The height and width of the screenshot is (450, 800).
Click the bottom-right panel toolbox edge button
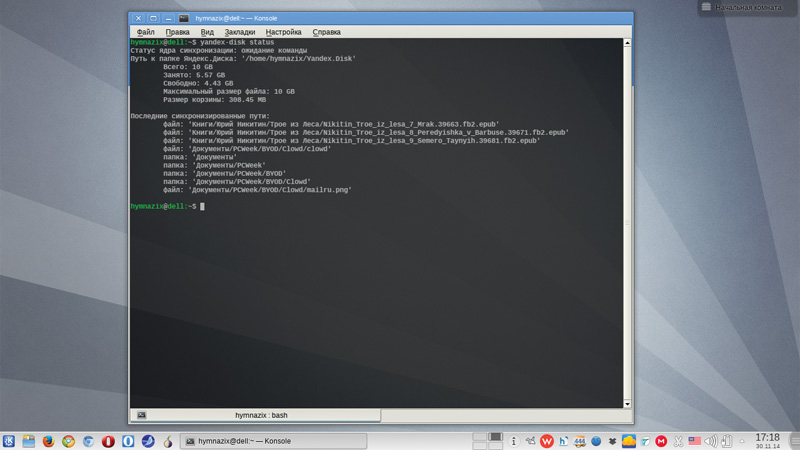click(795, 441)
